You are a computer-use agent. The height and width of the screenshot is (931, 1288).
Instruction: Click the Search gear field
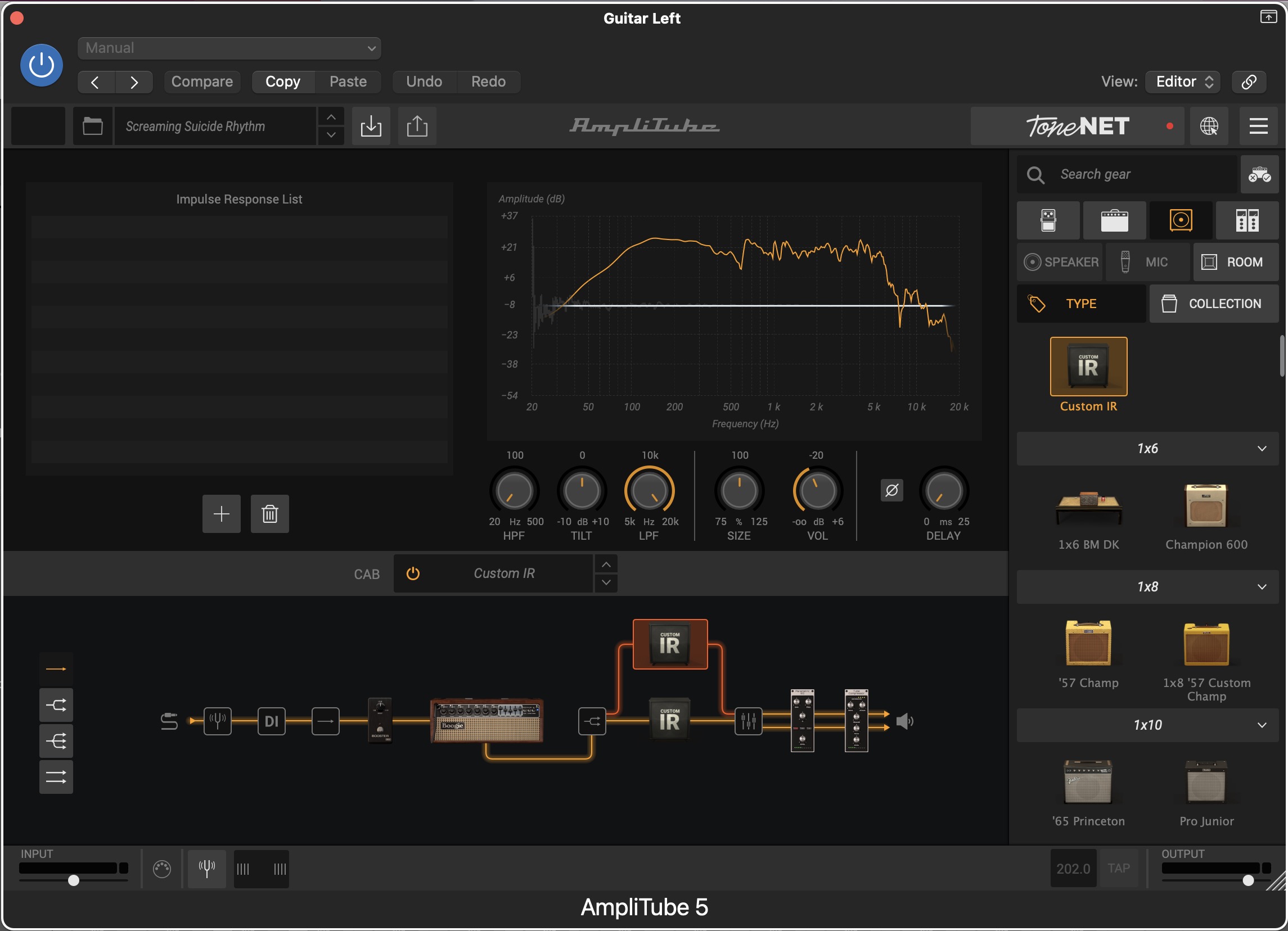1127,174
